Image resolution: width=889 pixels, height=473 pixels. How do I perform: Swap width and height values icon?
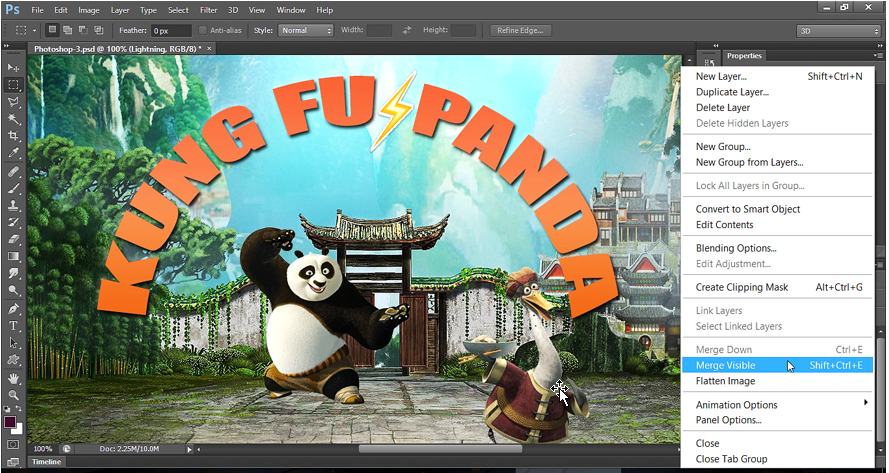click(407, 31)
